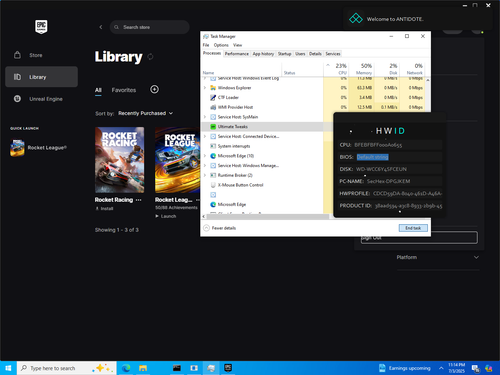Open the Sort by Recently Purchased dropdown
Screen dimensions: 500x375
145,113
